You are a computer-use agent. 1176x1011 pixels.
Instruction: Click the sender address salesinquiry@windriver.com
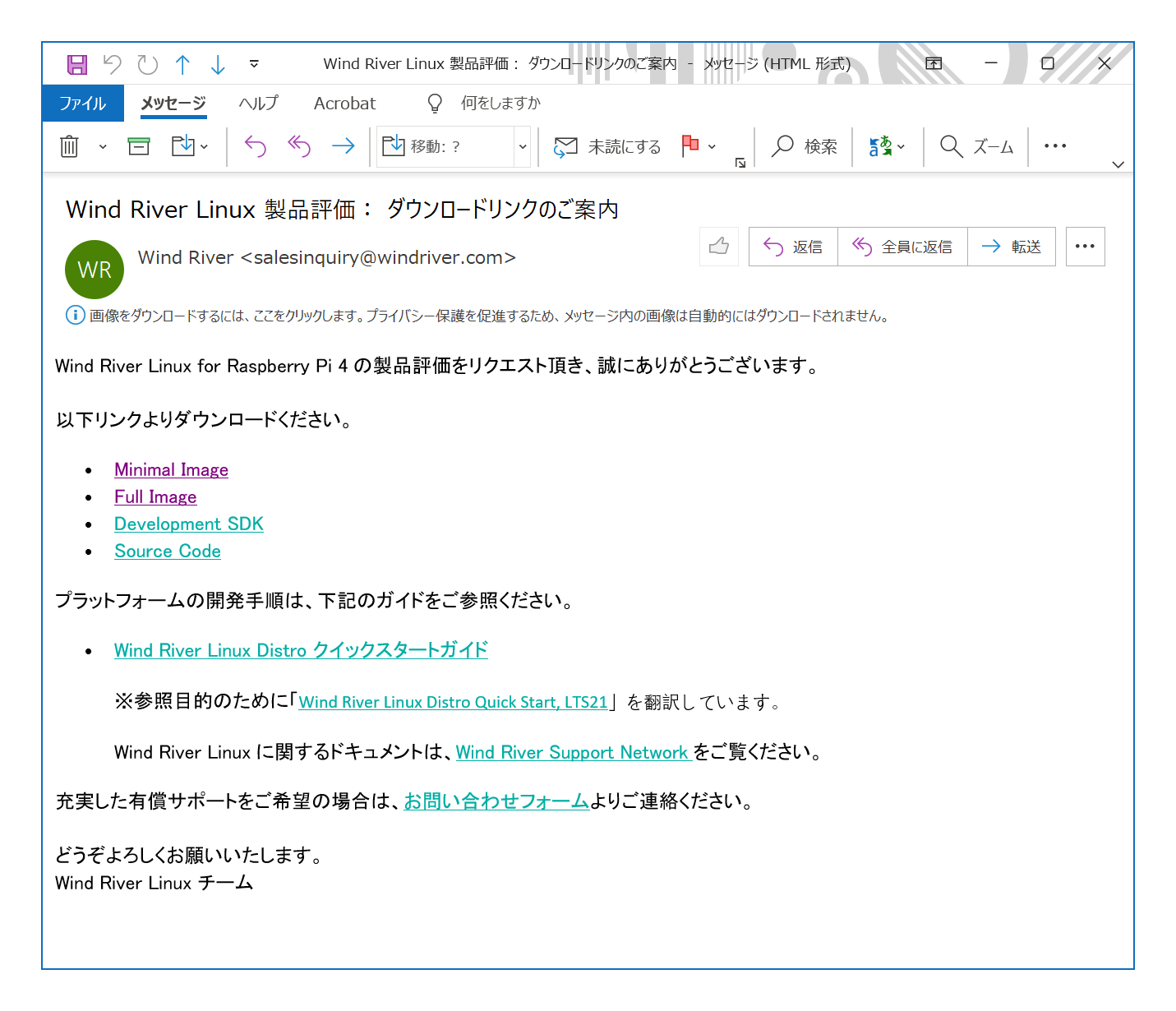[385, 257]
